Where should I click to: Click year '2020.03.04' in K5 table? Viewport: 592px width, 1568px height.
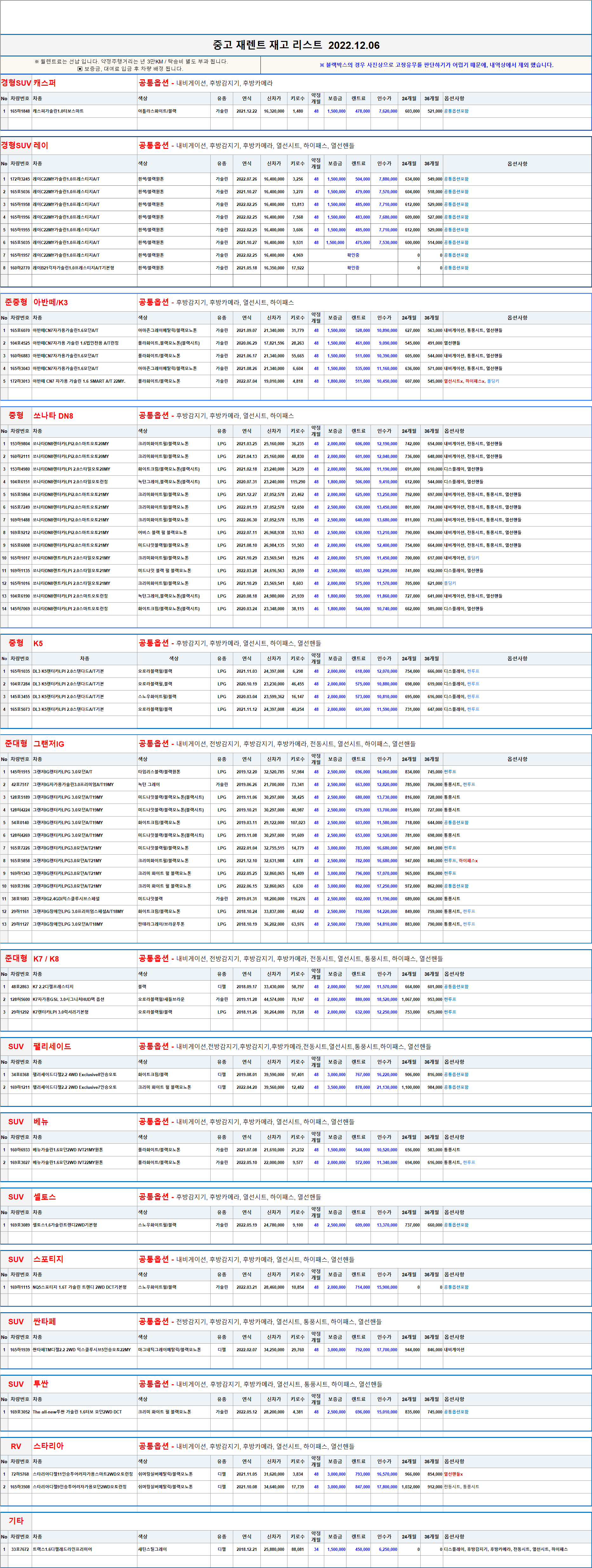pos(247,696)
